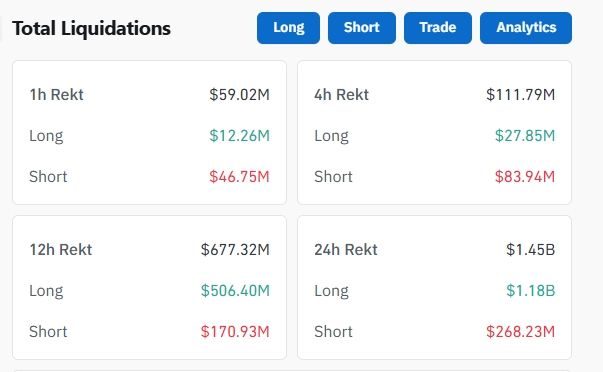Click 24h Short value $268.23M
The image size is (603, 372).
click(x=520, y=332)
